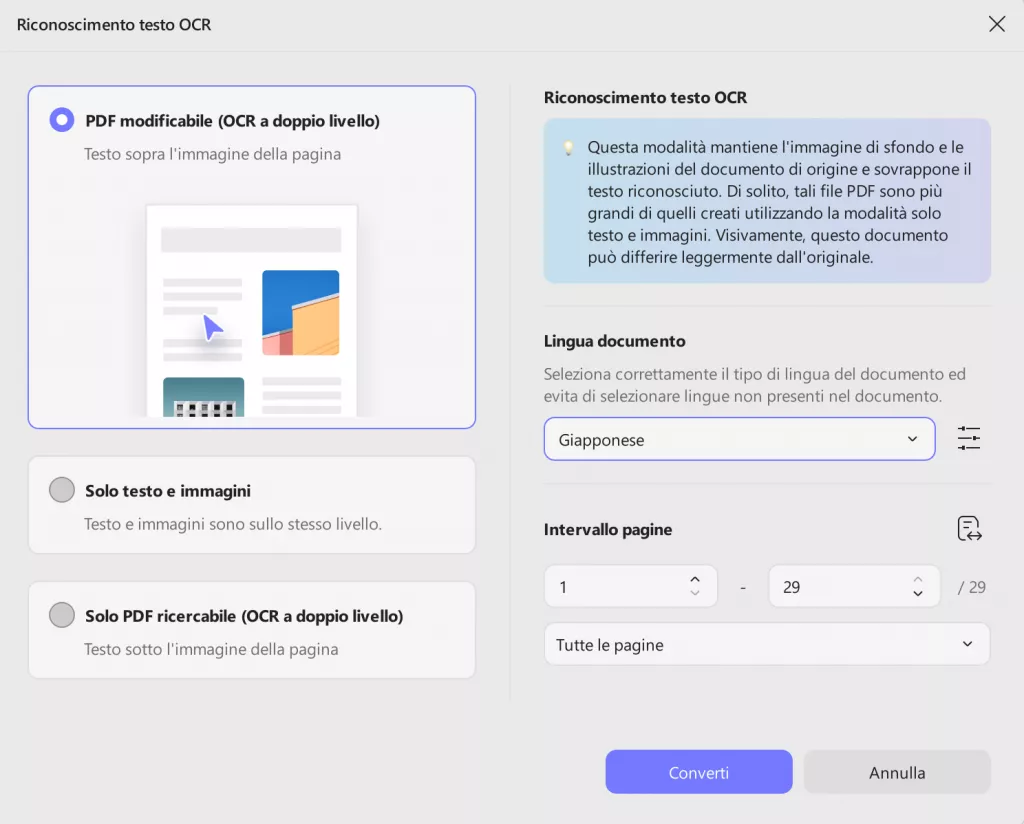Screen dimensions: 1024x824
Task: Open the 'Tutte le pagine' dropdown
Action: [766, 644]
